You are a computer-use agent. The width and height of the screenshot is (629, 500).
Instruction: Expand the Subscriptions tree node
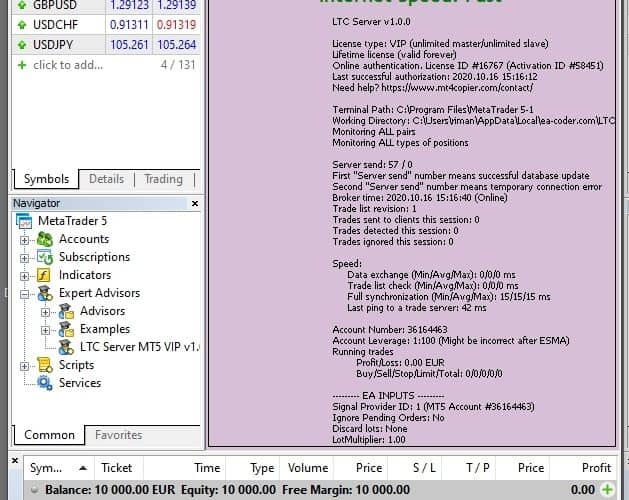pyautogui.click(x=24, y=258)
